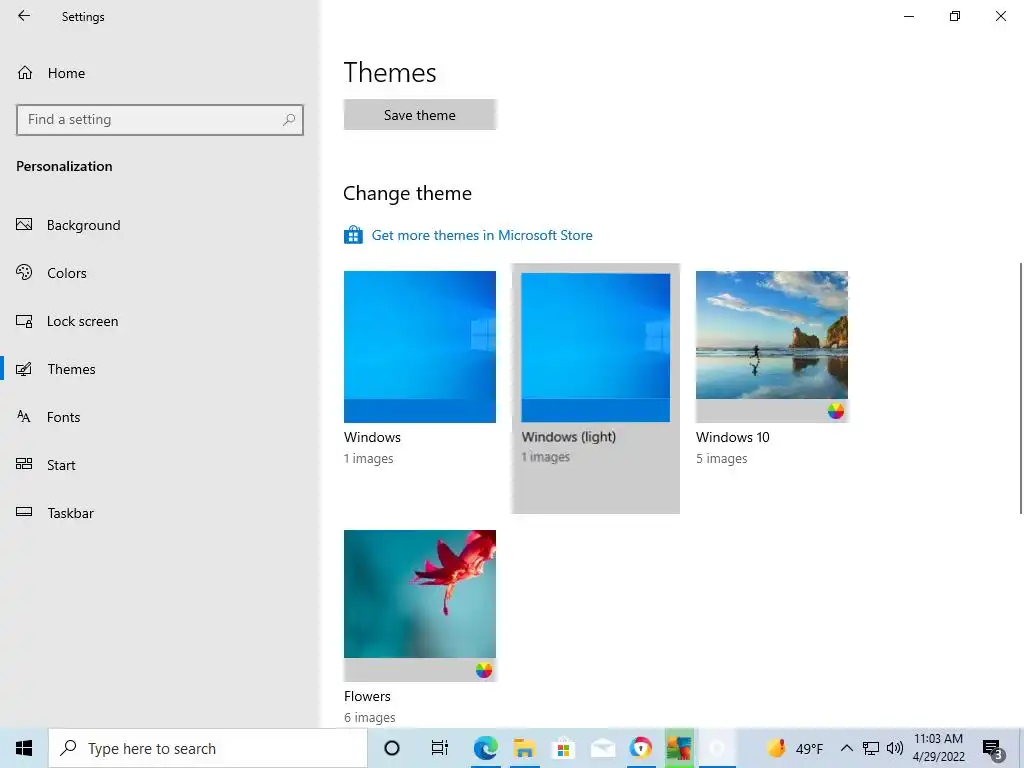This screenshot has height=768, width=1024.
Task: Open File Explorer from taskbar
Action: click(524, 748)
